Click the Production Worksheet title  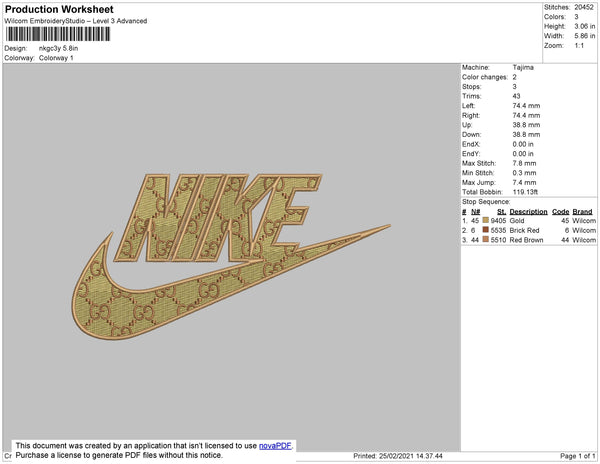(x=59, y=10)
